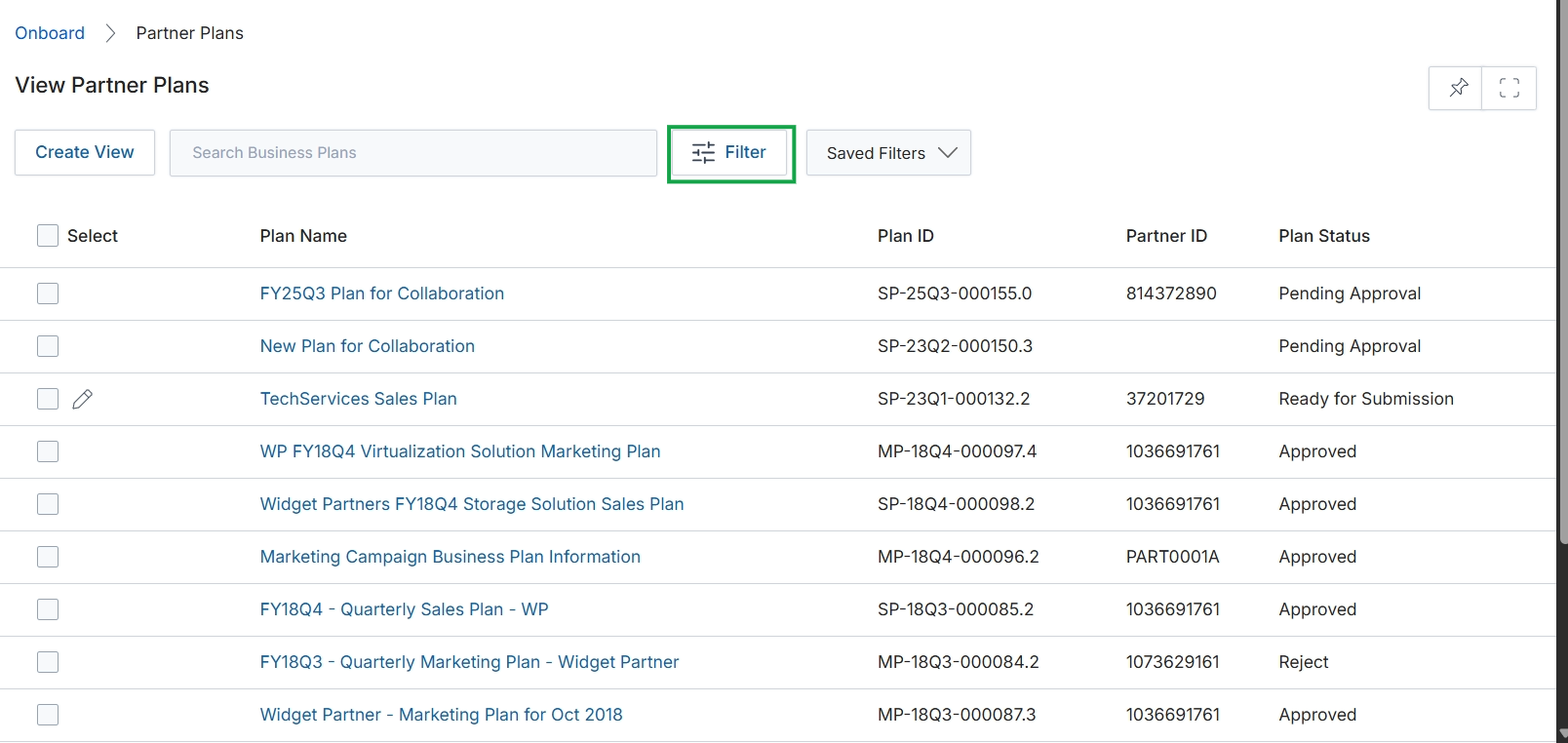Check TechServices Sales Plan row
Viewport: 1568px width, 743px height.
(48, 399)
